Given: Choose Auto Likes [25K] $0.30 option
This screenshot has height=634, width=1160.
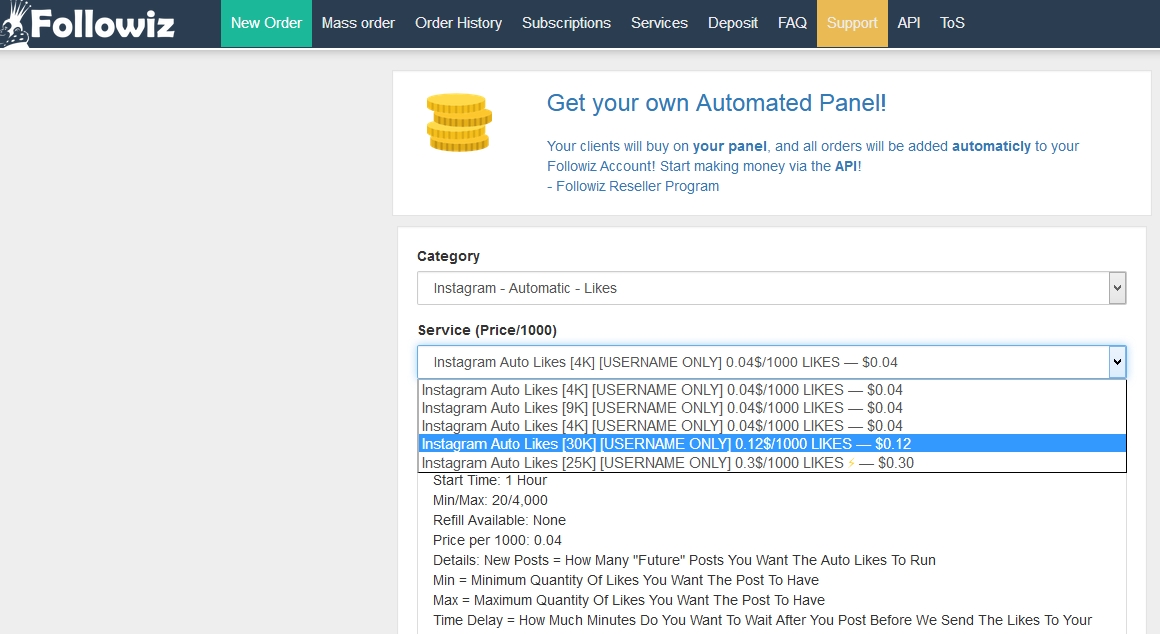Looking at the screenshot, I should tap(772, 462).
